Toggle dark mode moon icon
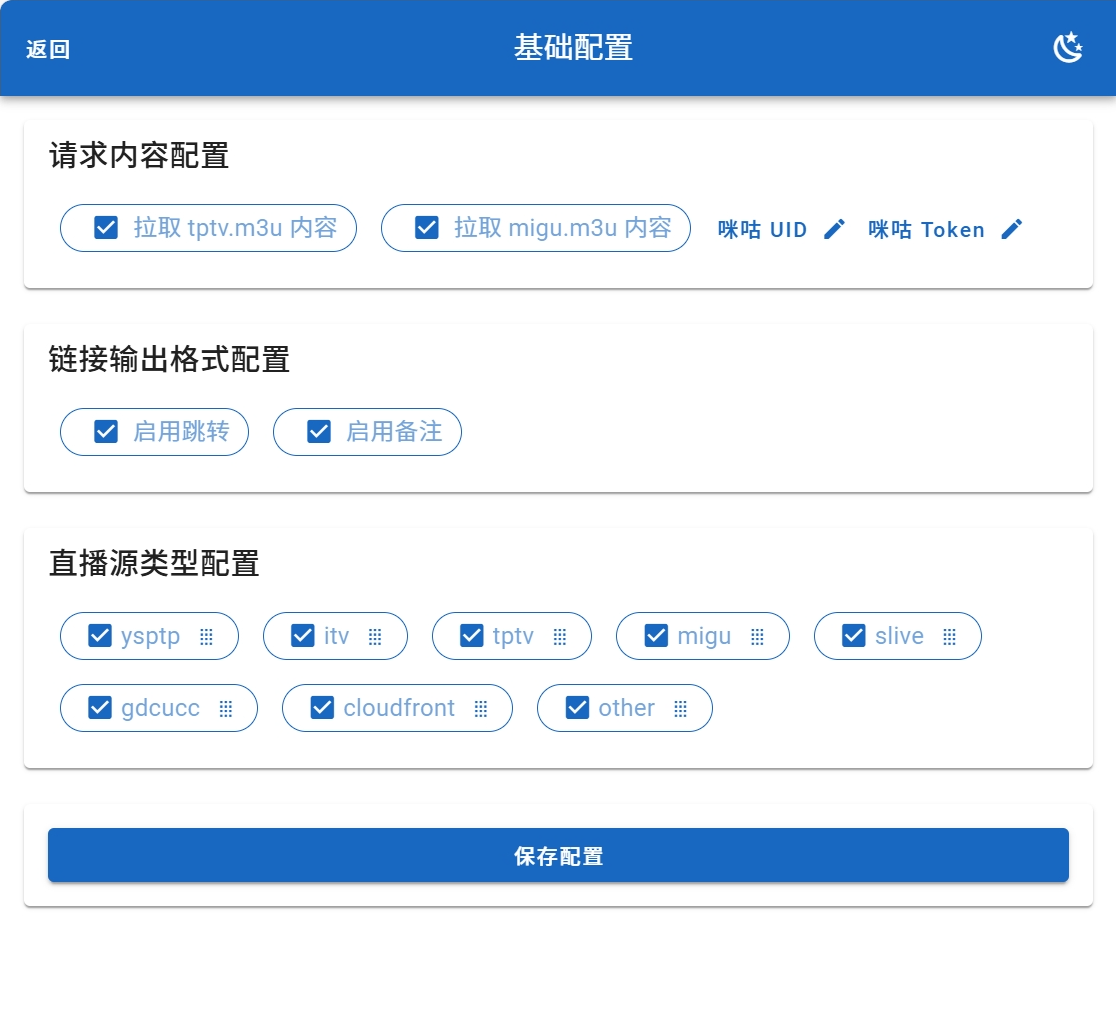Image resolution: width=1116 pixels, height=1034 pixels. coord(1068,48)
